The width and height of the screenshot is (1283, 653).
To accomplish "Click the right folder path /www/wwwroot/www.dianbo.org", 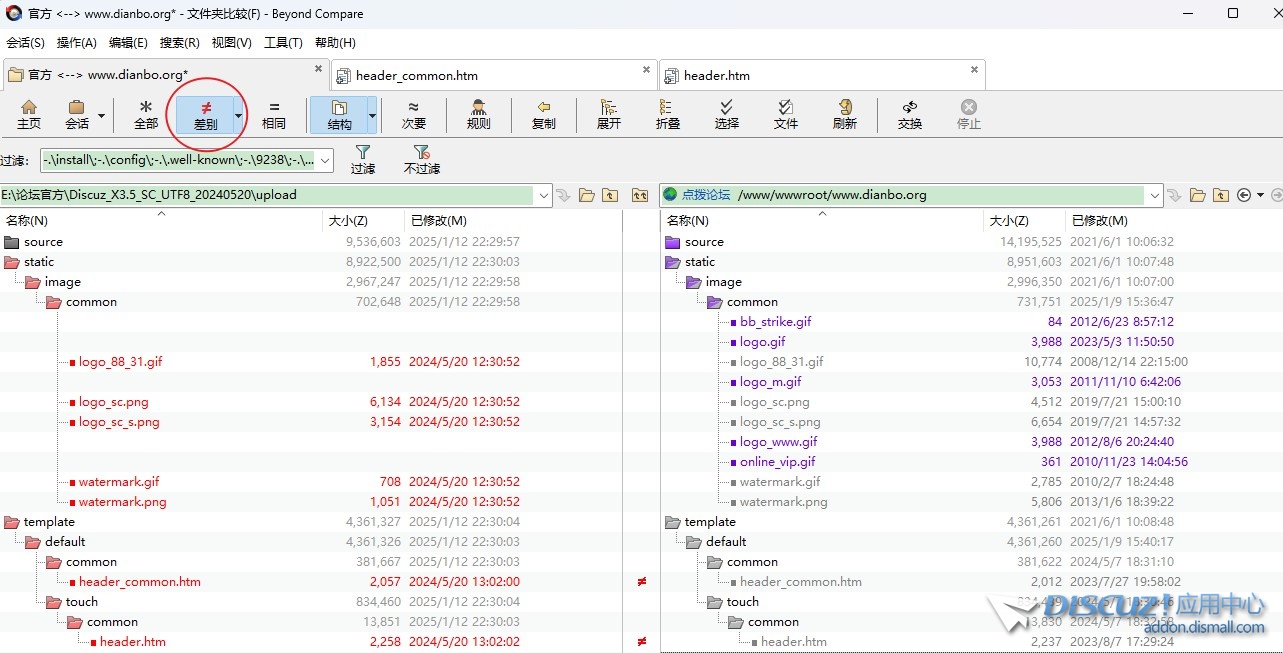I will 832,195.
